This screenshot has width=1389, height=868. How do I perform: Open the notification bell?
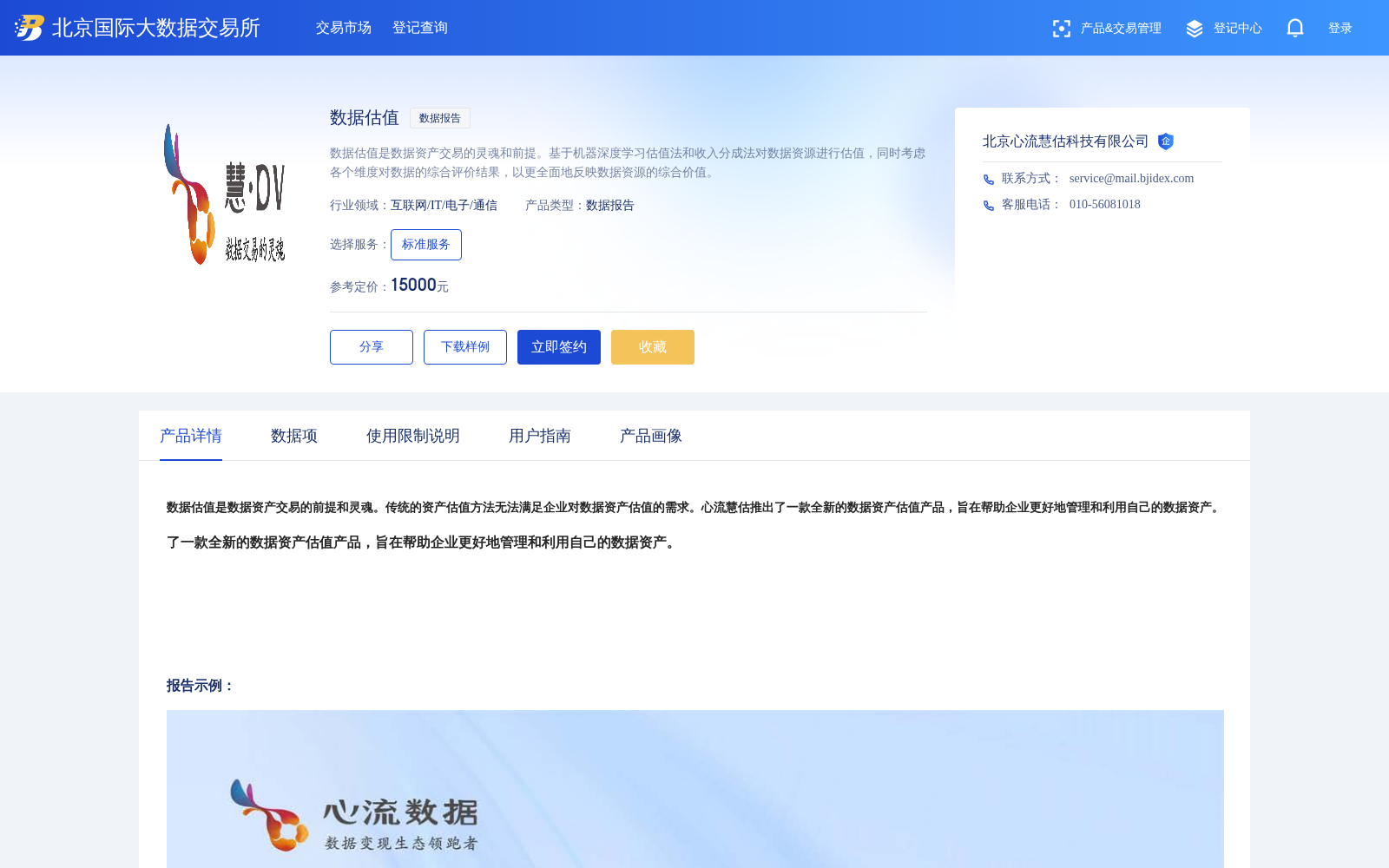[1295, 28]
